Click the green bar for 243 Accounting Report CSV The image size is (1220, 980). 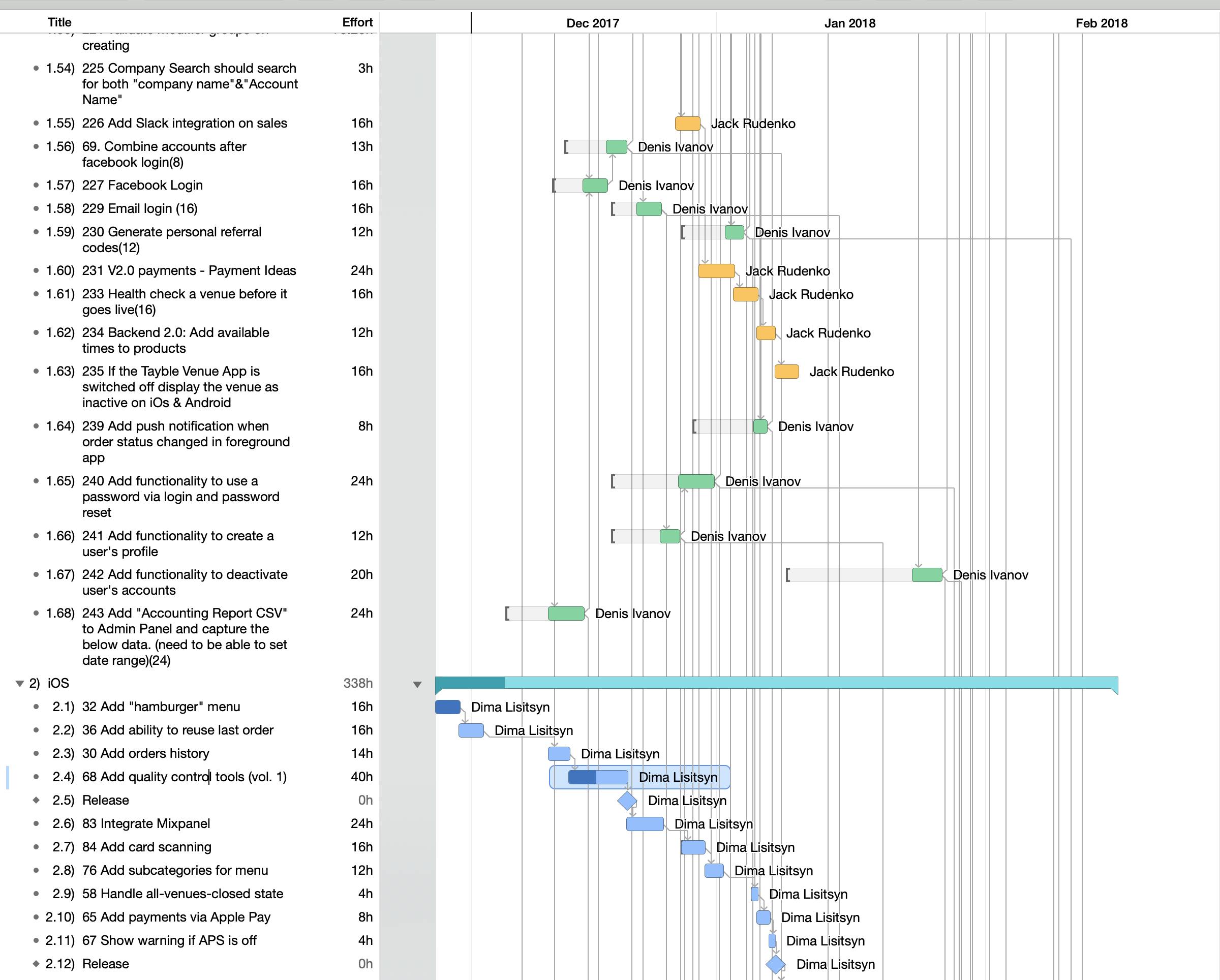click(x=566, y=614)
